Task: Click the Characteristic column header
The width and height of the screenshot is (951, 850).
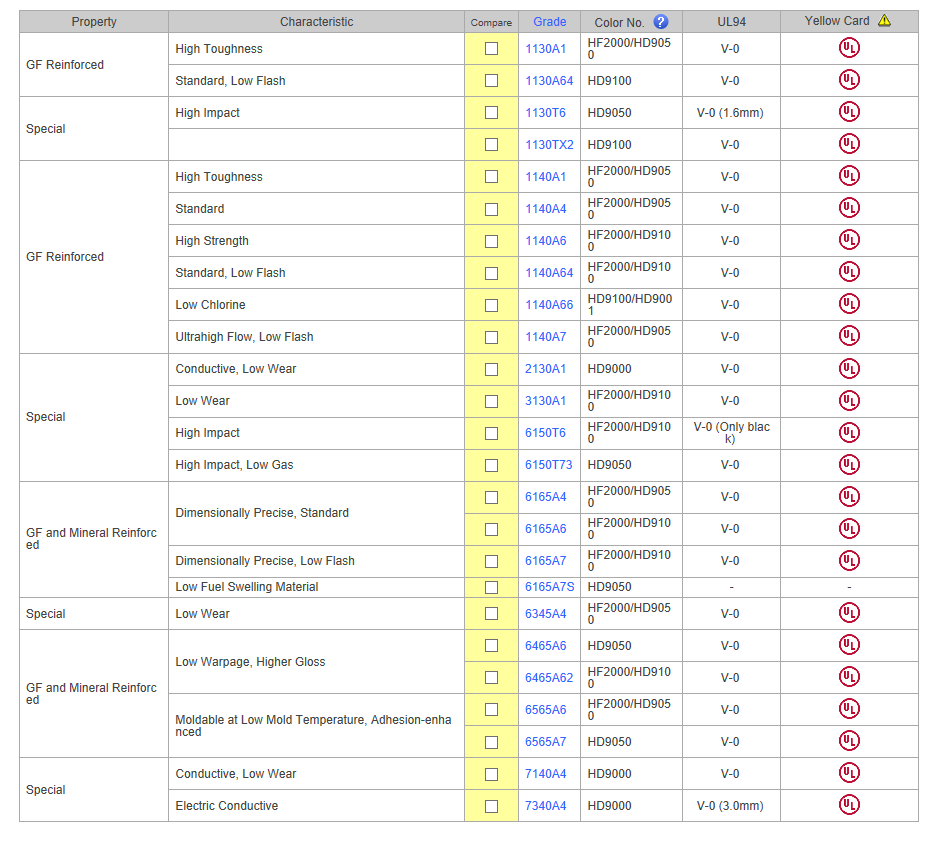Action: [316, 22]
